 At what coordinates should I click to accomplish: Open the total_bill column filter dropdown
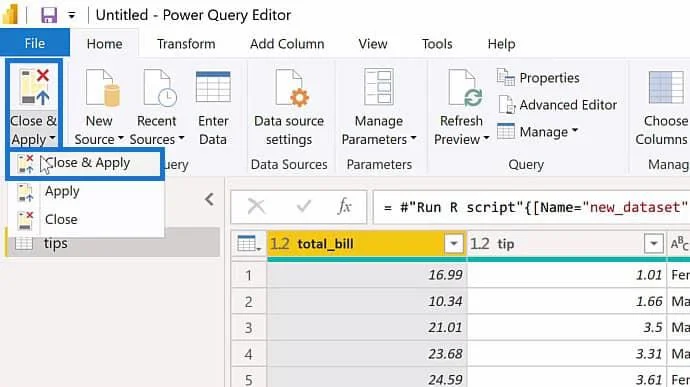(453, 243)
